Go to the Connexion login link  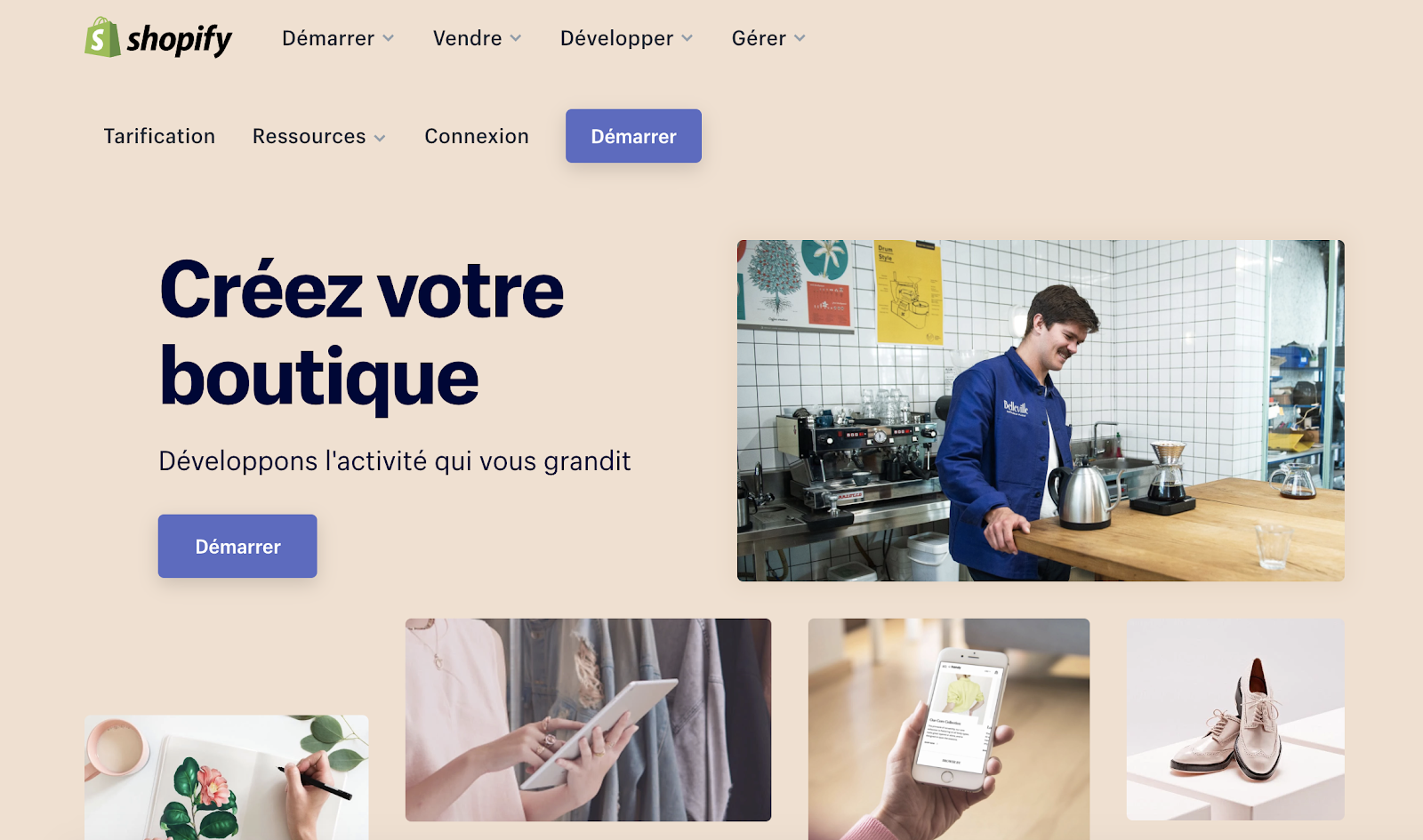[x=477, y=136]
